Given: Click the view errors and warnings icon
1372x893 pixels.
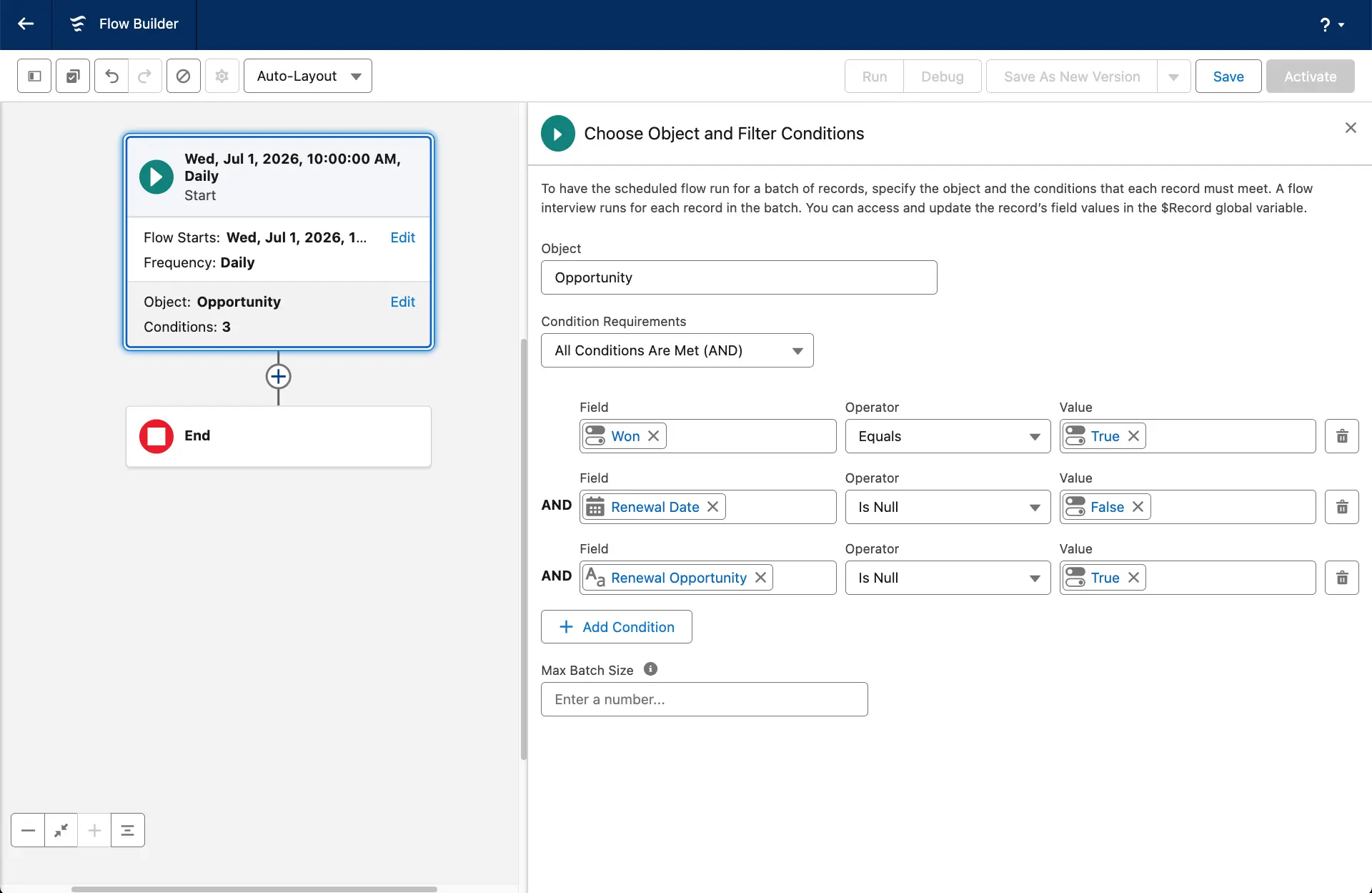Looking at the screenshot, I should [x=184, y=76].
